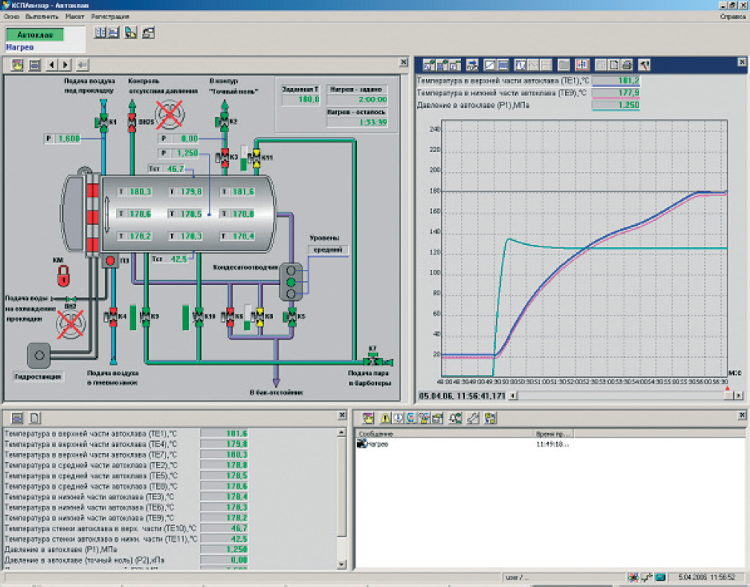Open the Справка menu
The image size is (750, 587).
click(x=732, y=17)
